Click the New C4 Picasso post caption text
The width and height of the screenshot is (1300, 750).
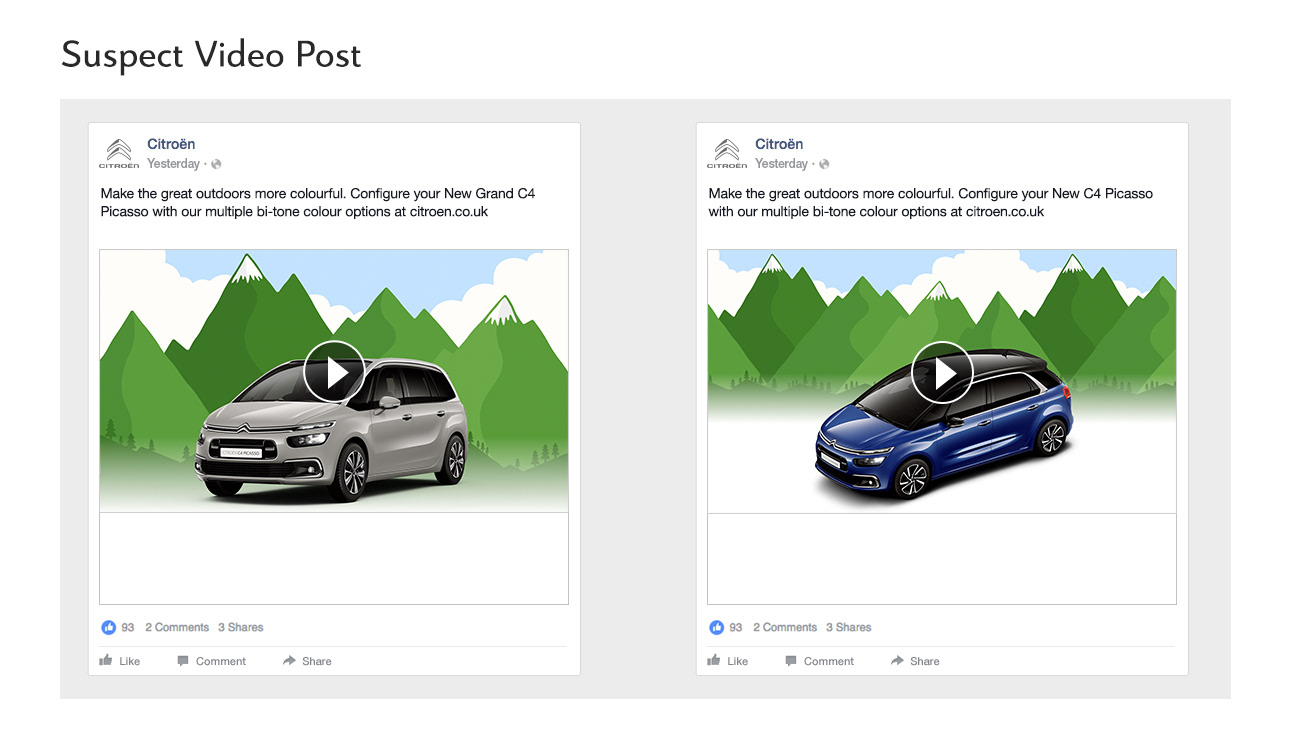point(930,202)
